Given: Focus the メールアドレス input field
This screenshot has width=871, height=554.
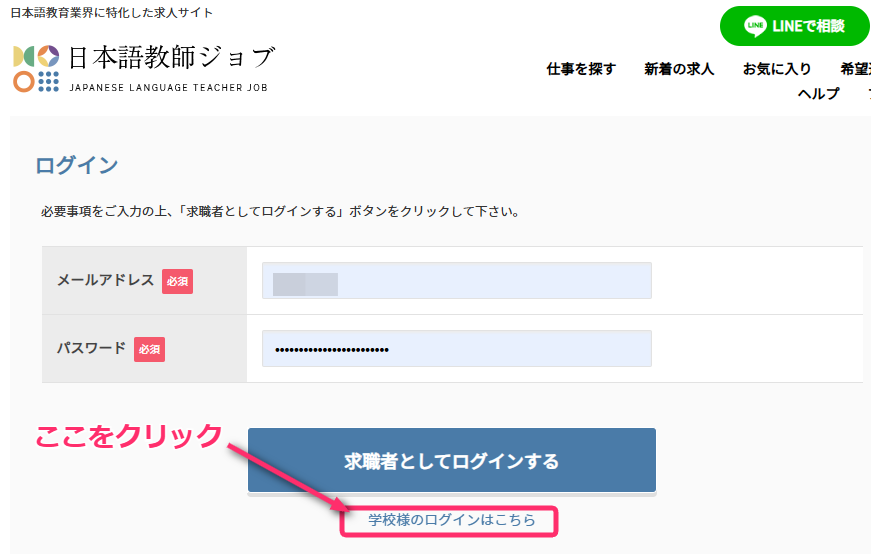Looking at the screenshot, I should point(456,281).
